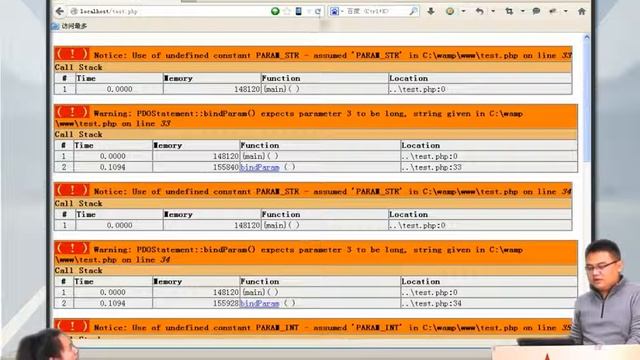
Task: Click warning icon of line 33 bindParam warning
Action: click(72, 112)
